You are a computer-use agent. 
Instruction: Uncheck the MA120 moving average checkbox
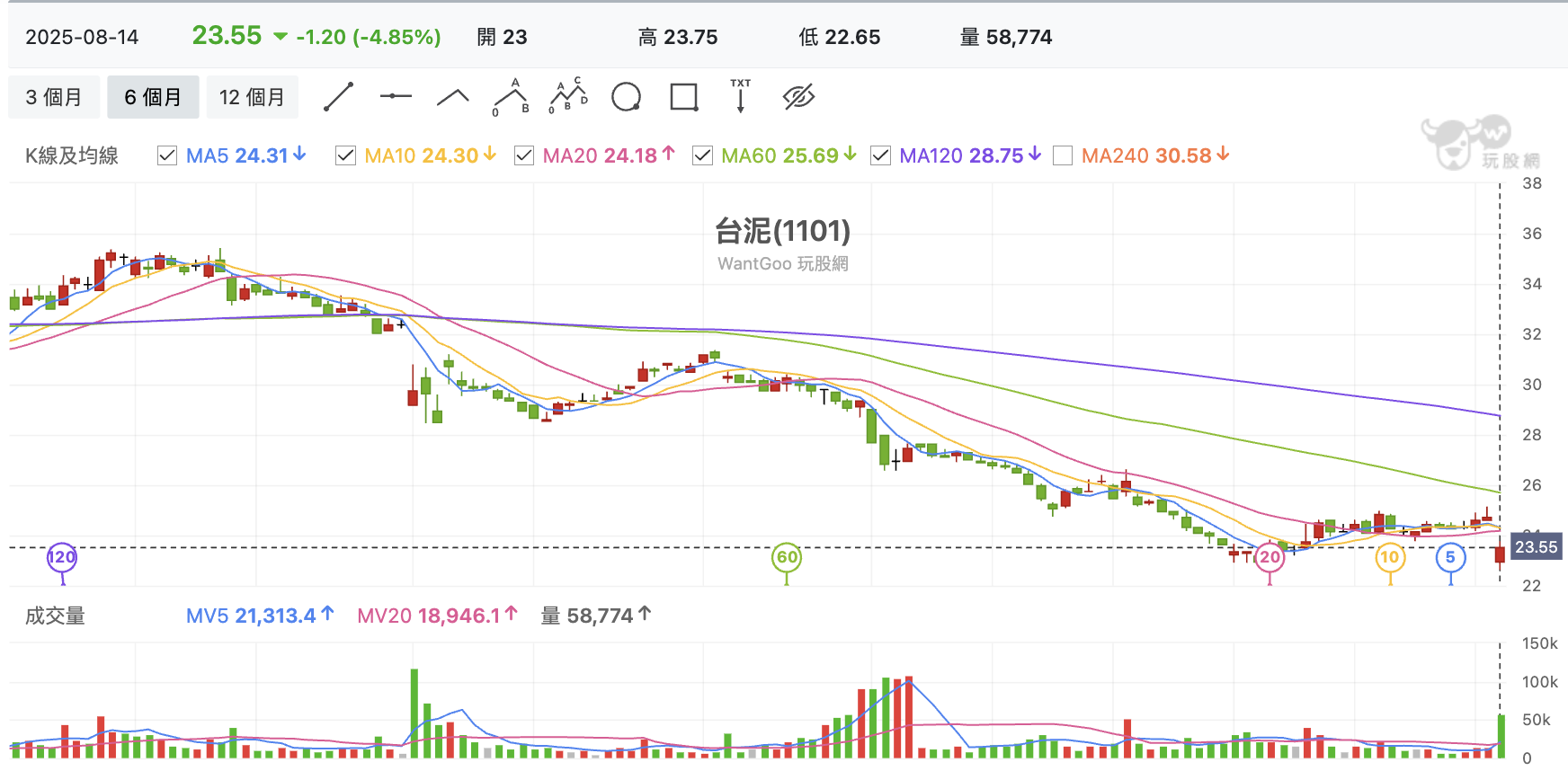[881, 155]
